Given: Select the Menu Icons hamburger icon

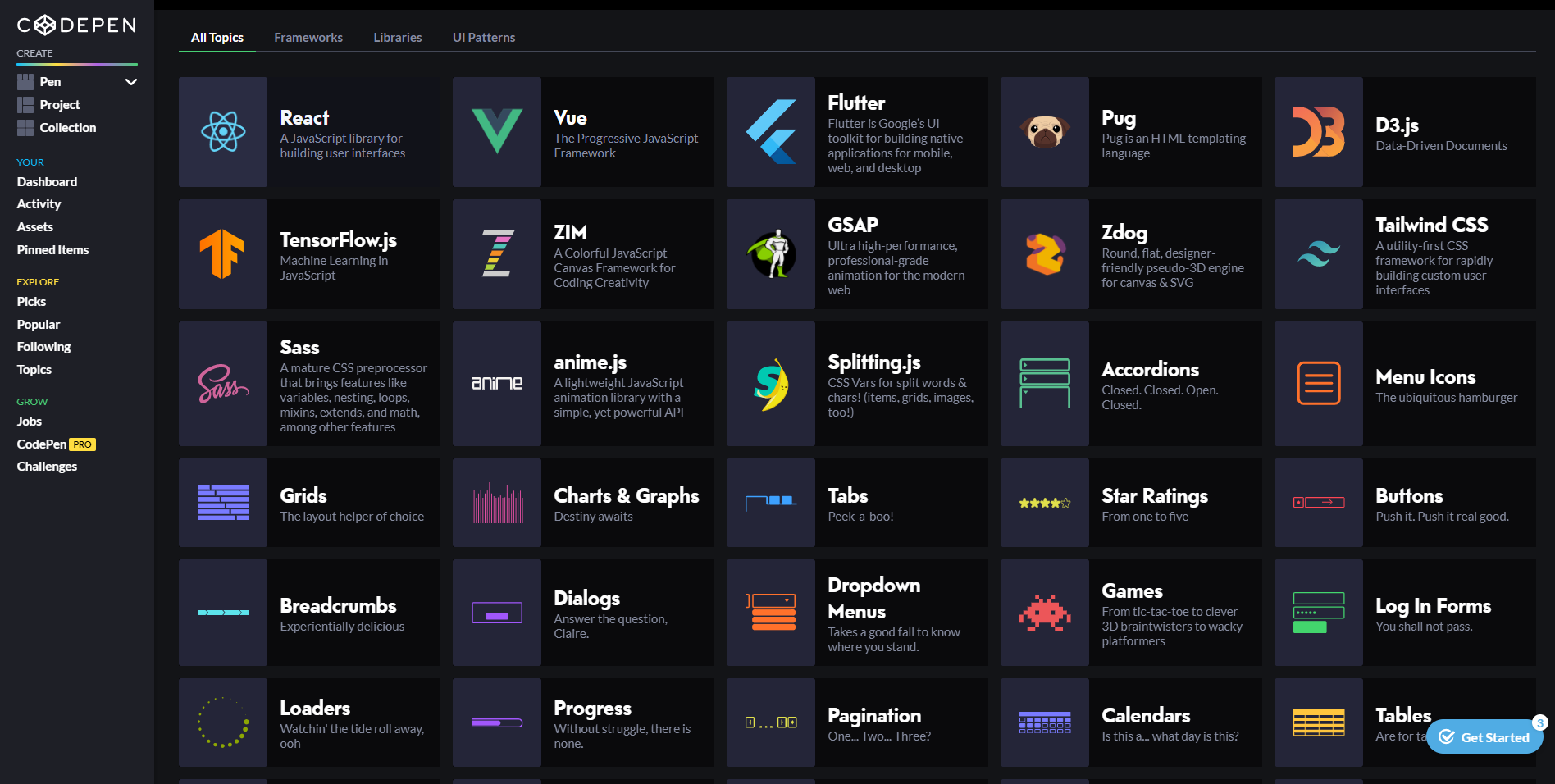Looking at the screenshot, I should (x=1319, y=384).
